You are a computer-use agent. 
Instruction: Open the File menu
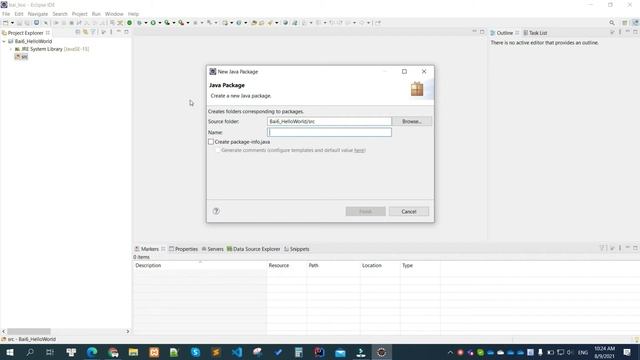tap(6, 14)
